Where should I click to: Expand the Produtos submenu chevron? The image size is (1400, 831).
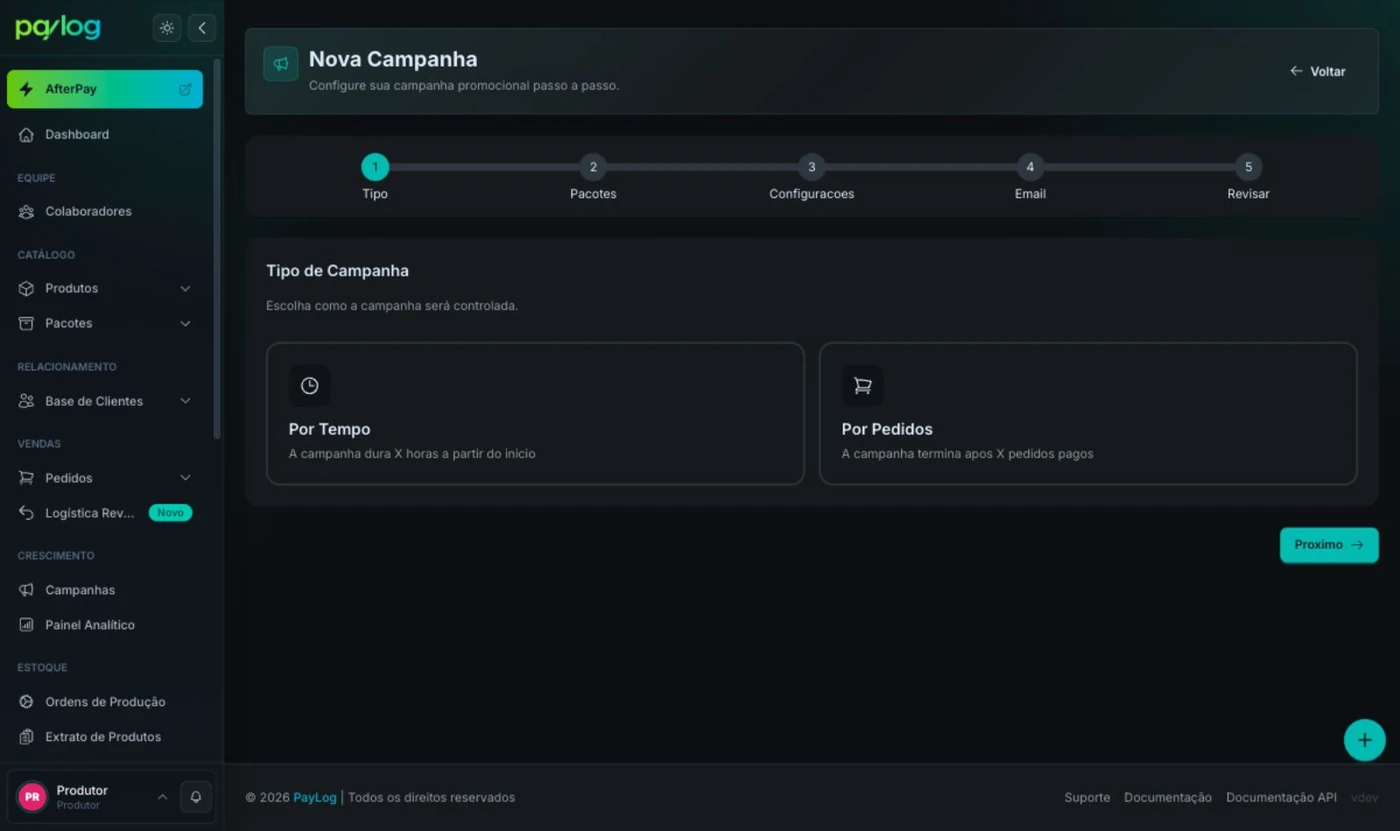pos(185,288)
